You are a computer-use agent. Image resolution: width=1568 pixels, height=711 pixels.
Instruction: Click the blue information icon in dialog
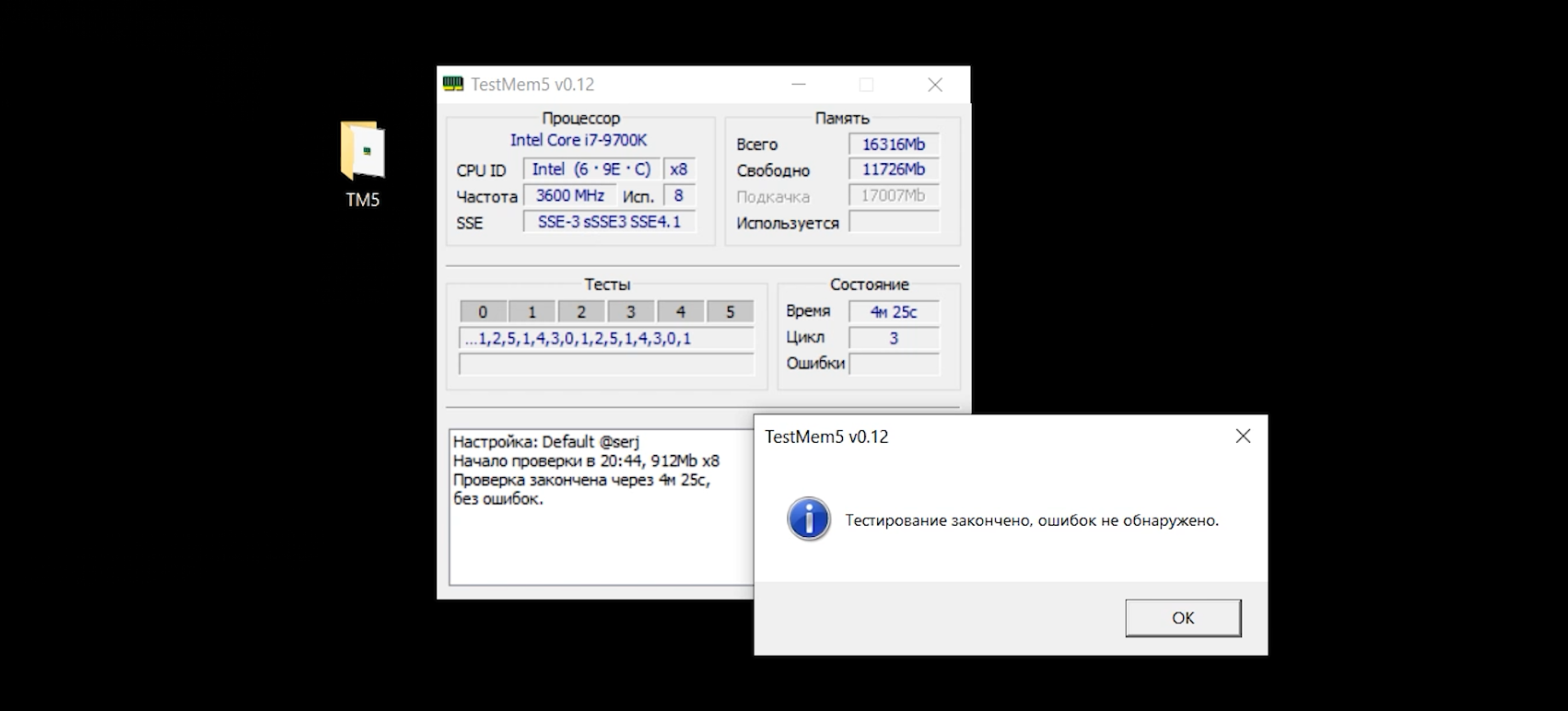[x=809, y=519]
